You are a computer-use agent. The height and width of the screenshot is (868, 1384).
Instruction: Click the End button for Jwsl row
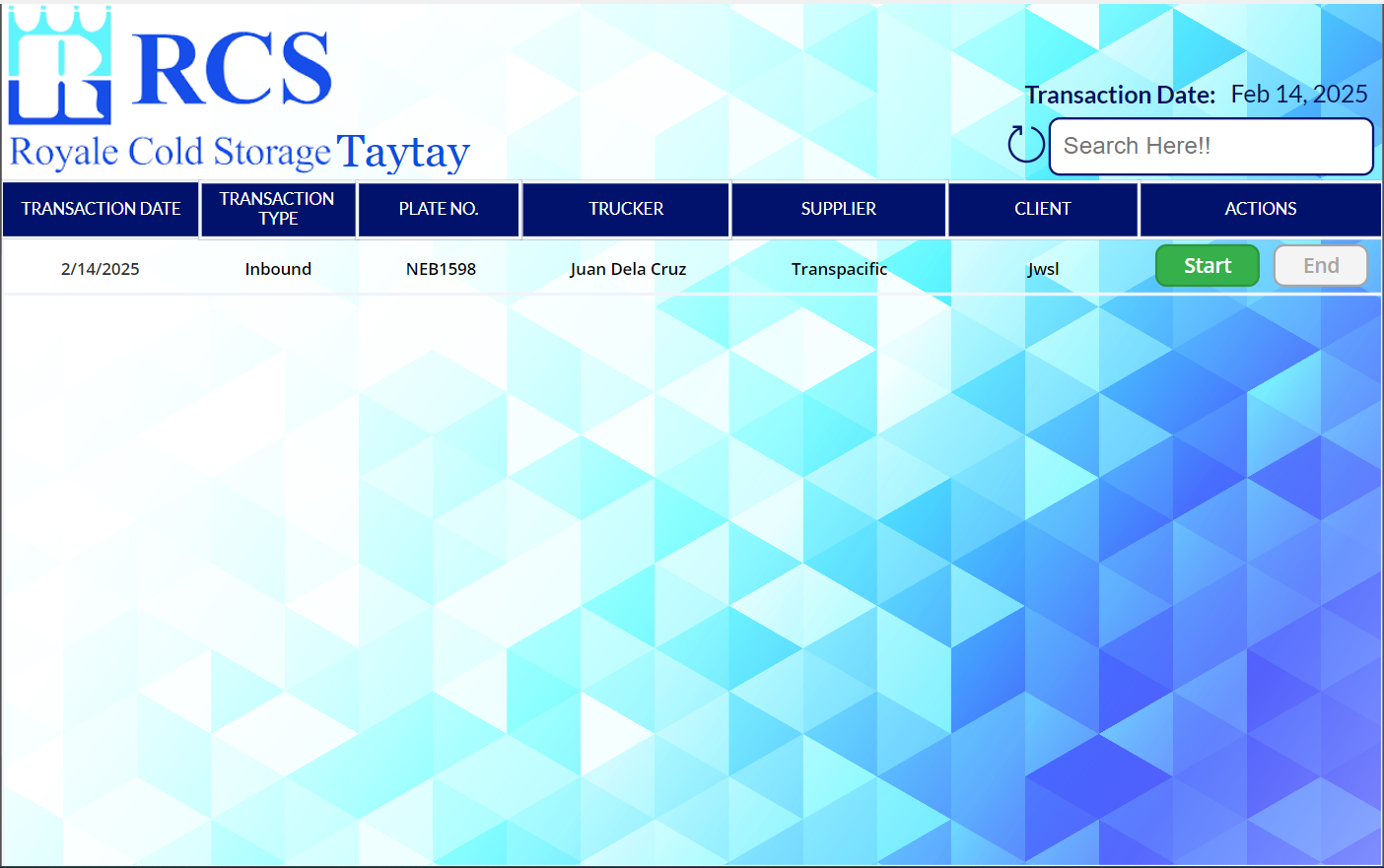point(1321,266)
